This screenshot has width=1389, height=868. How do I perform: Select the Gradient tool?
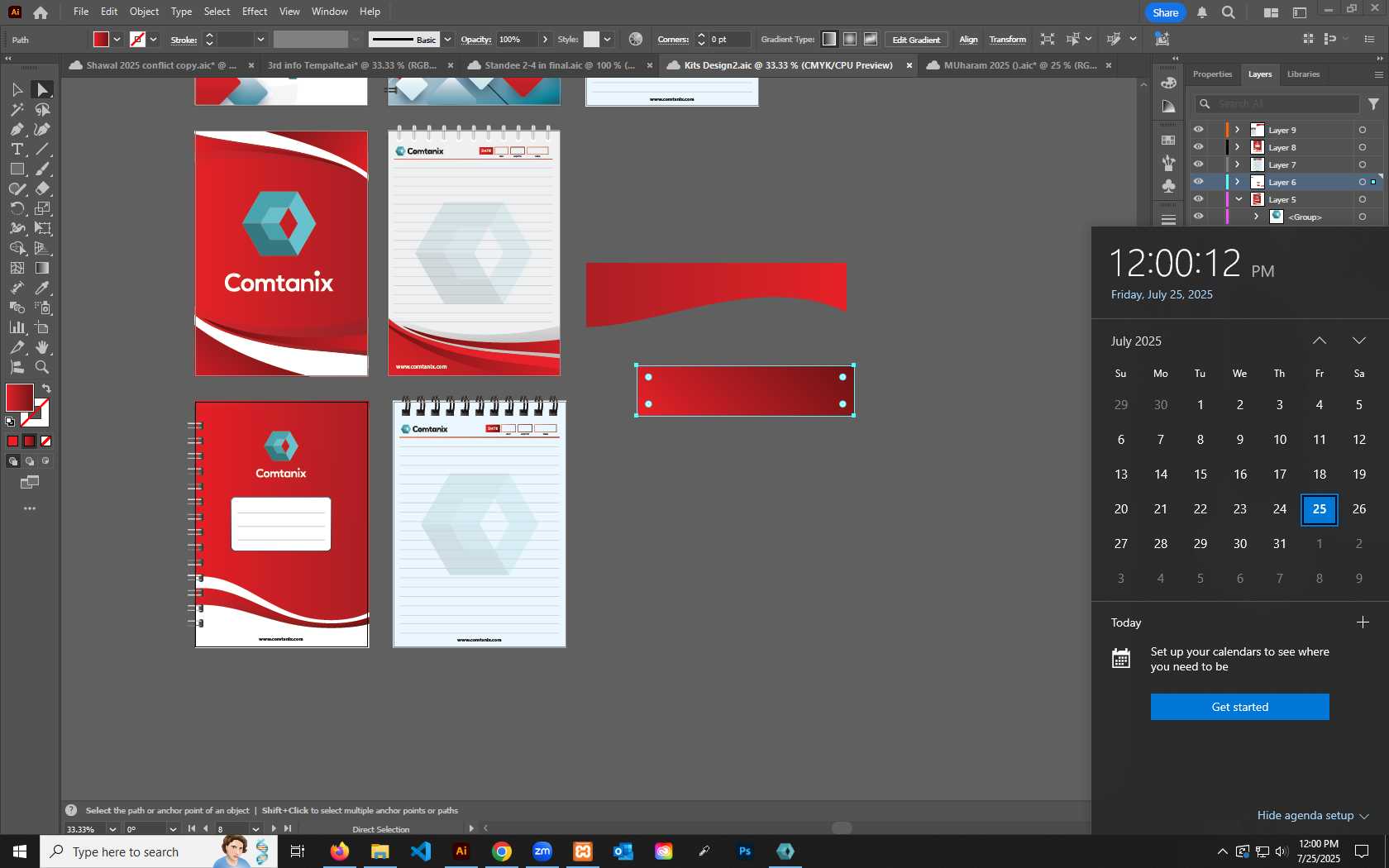click(43, 268)
